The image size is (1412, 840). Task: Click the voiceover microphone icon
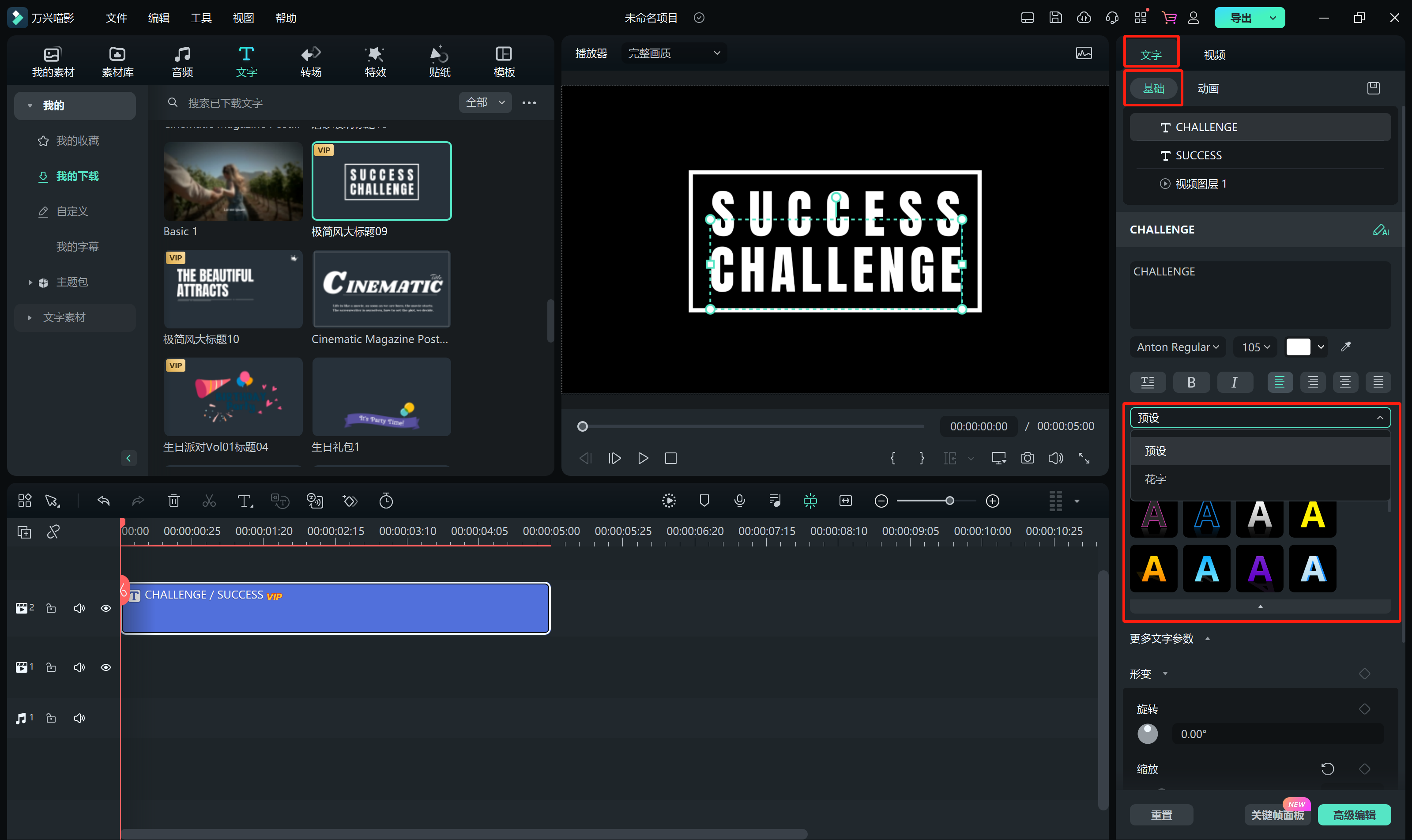click(x=739, y=501)
